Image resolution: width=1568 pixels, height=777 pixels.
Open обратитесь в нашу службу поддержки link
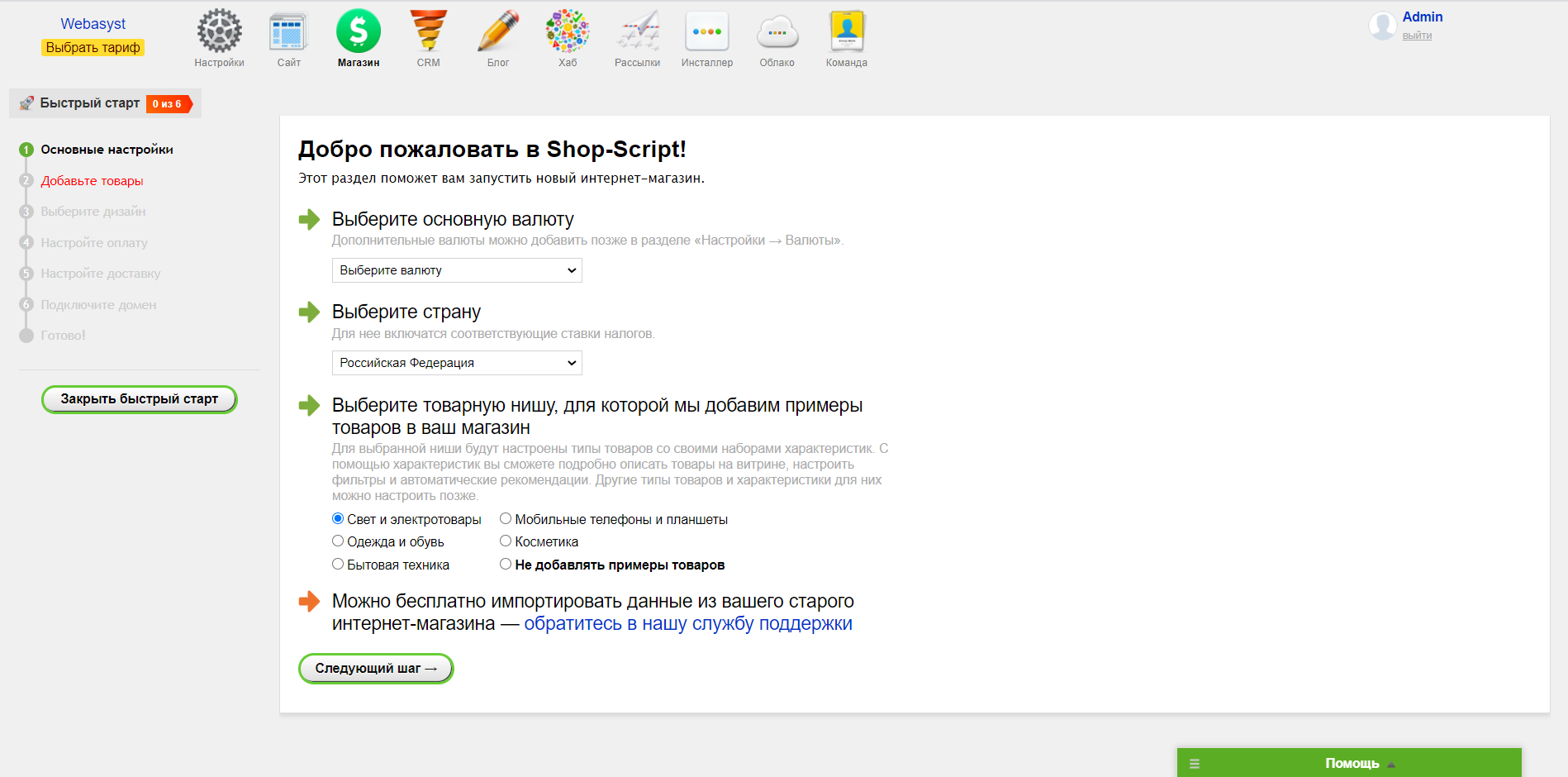tap(688, 623)
